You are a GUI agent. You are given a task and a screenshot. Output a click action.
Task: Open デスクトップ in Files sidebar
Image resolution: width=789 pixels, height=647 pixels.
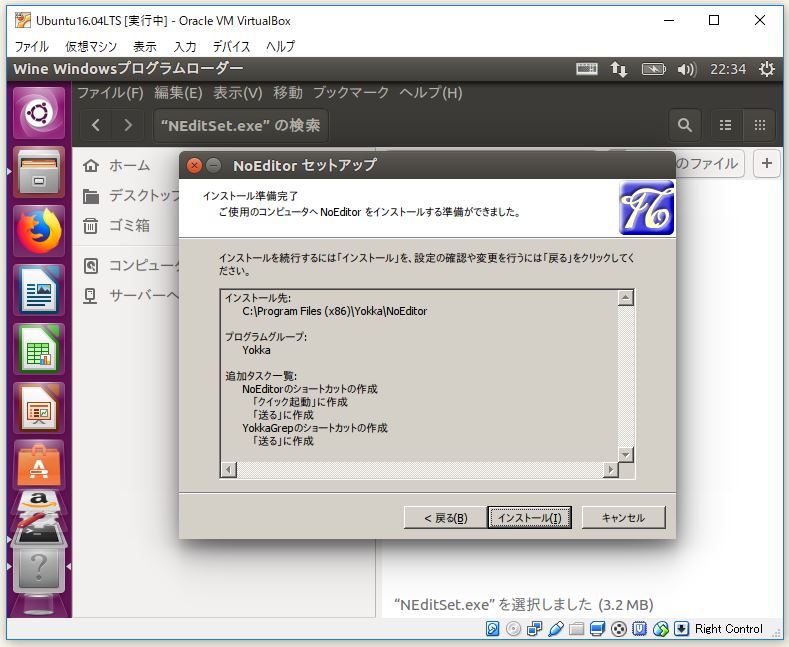pos(130,196)
